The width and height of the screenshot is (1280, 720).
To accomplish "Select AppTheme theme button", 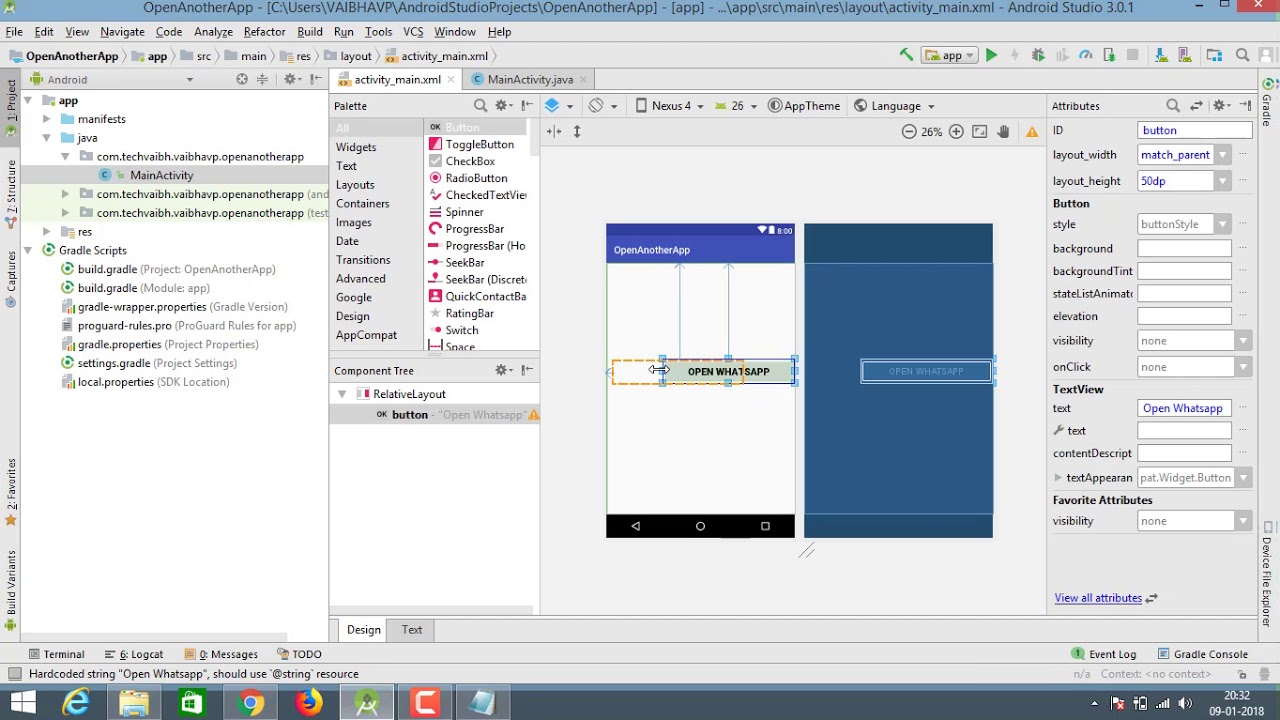I will tap(804, 105).
